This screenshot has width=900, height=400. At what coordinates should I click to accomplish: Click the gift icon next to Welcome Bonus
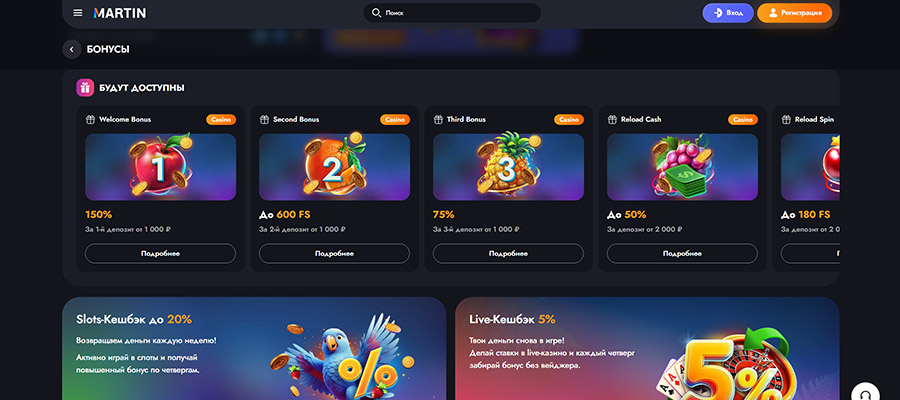[90, 119]
